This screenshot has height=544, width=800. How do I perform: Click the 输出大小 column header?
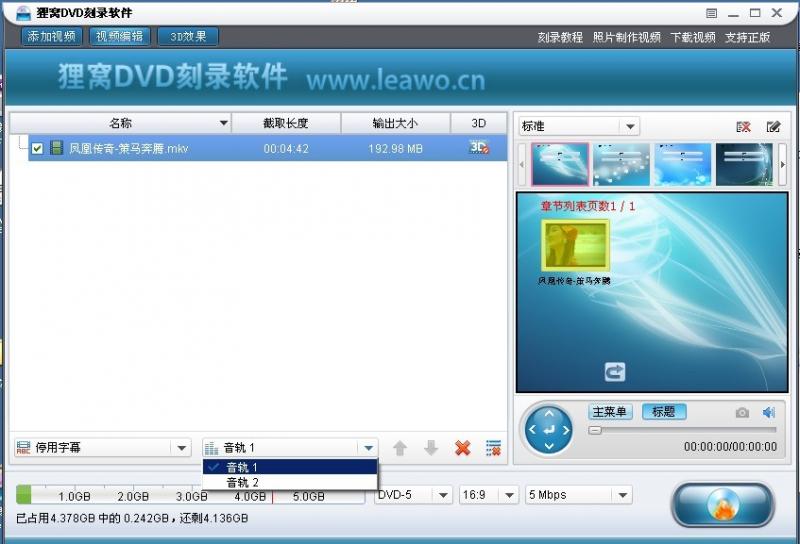pyautogui.click(x=395, y=123)
